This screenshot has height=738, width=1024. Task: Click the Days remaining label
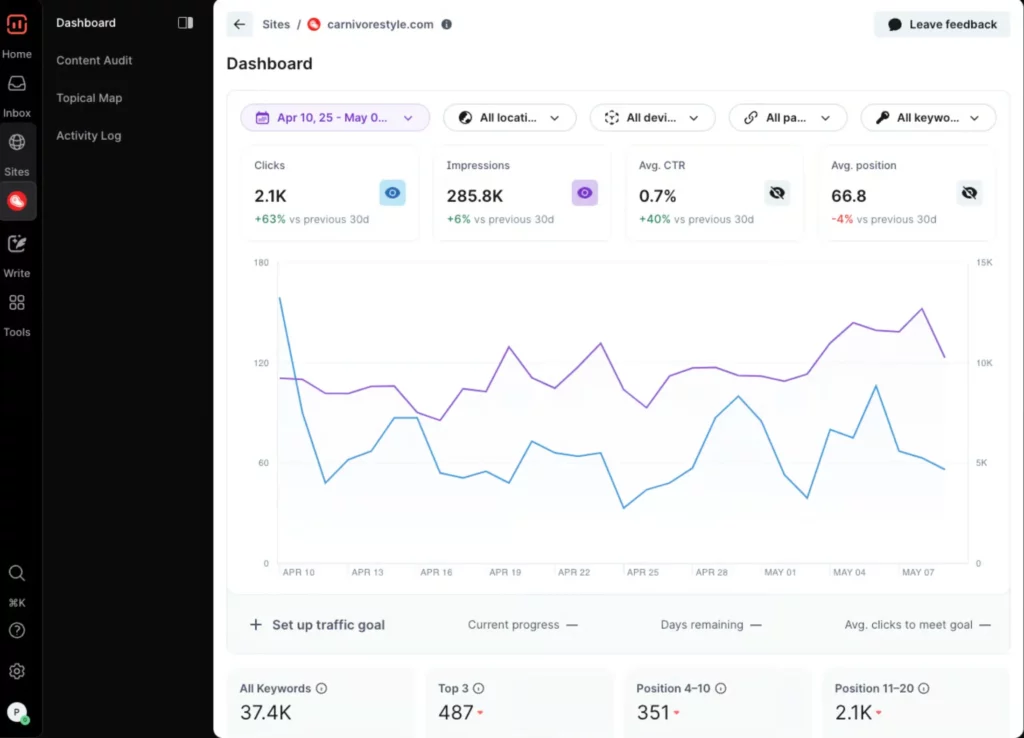pos(701,625)
